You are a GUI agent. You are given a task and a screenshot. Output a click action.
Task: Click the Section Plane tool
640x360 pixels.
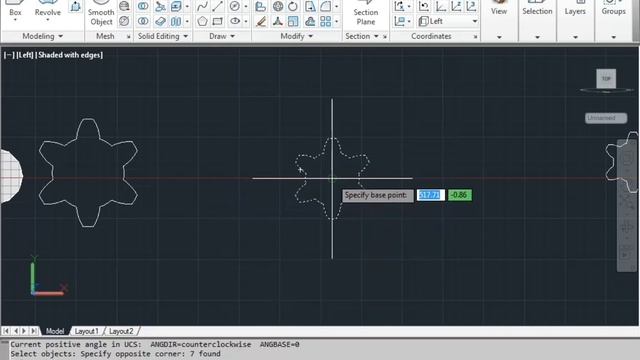(365, 13)
